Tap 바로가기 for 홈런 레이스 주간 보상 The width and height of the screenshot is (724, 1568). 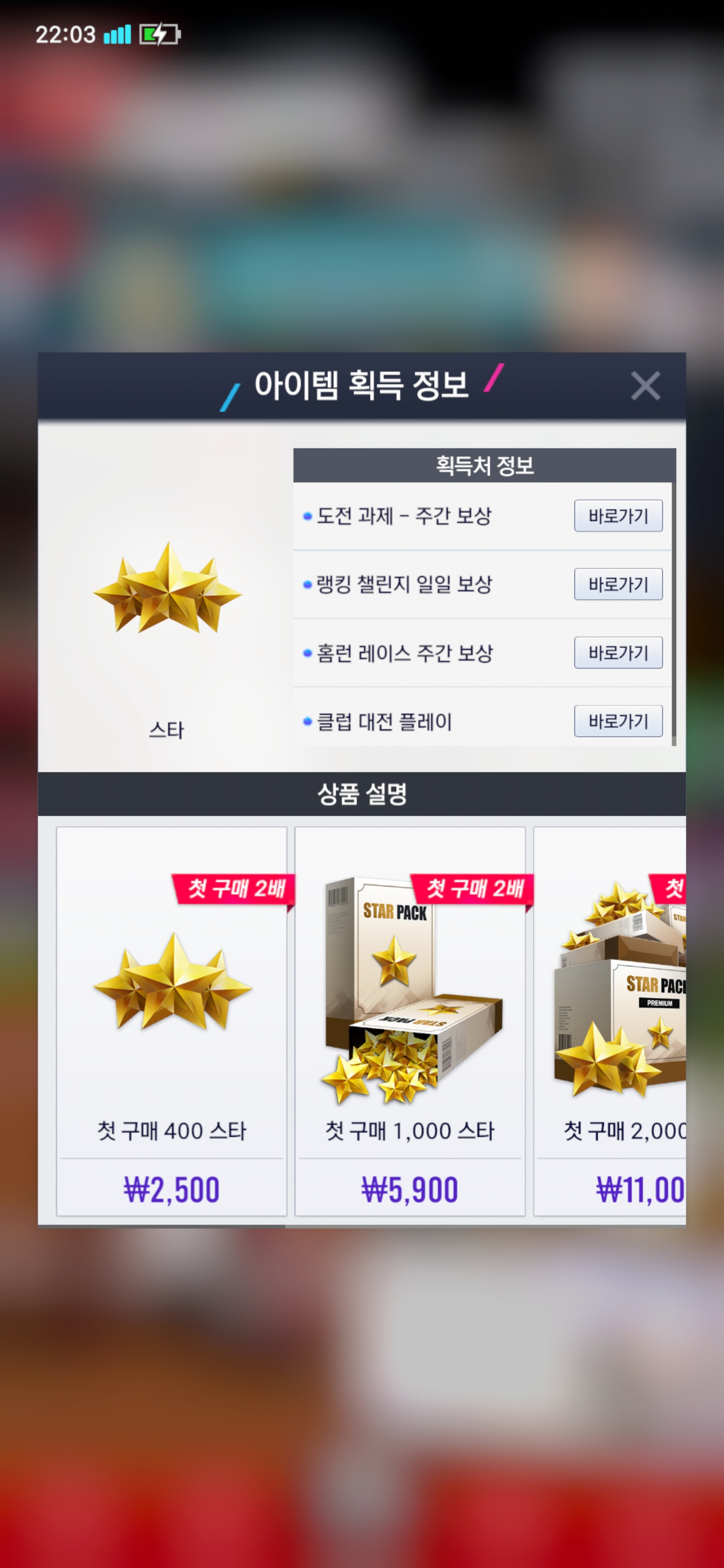click(618, 652)
